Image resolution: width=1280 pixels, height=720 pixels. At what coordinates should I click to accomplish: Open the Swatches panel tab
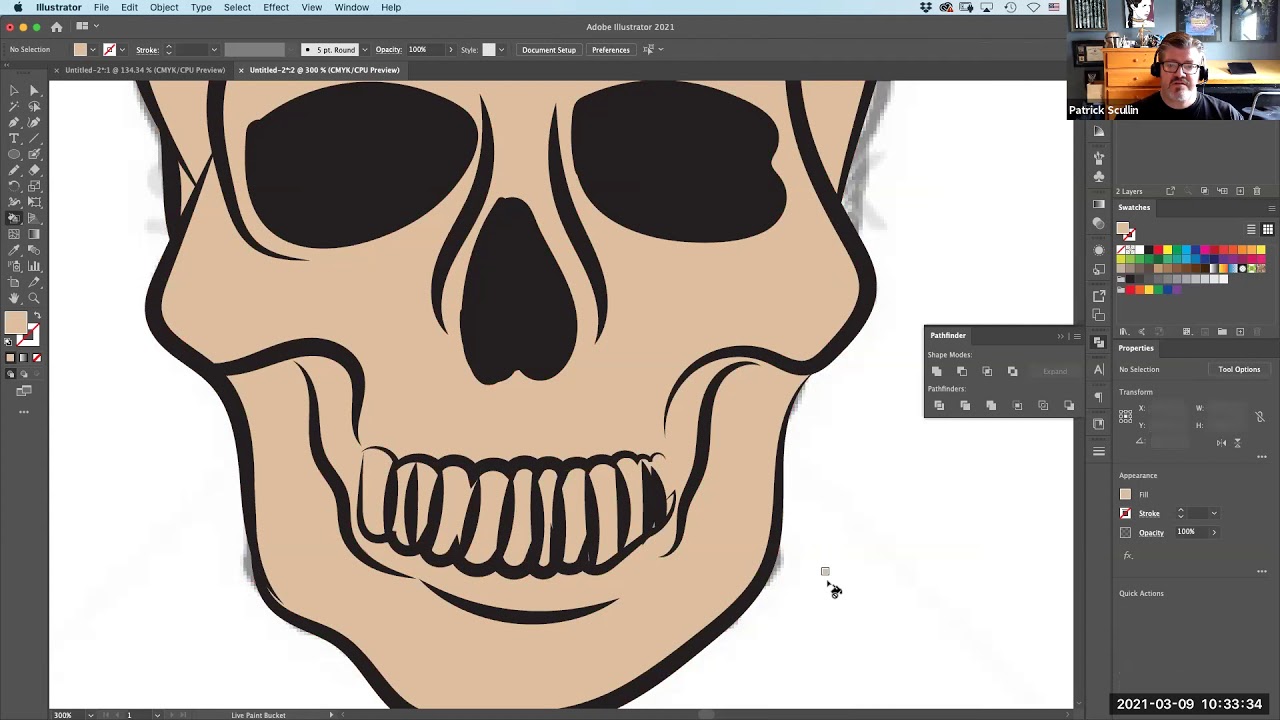[x=1134, y=207]
